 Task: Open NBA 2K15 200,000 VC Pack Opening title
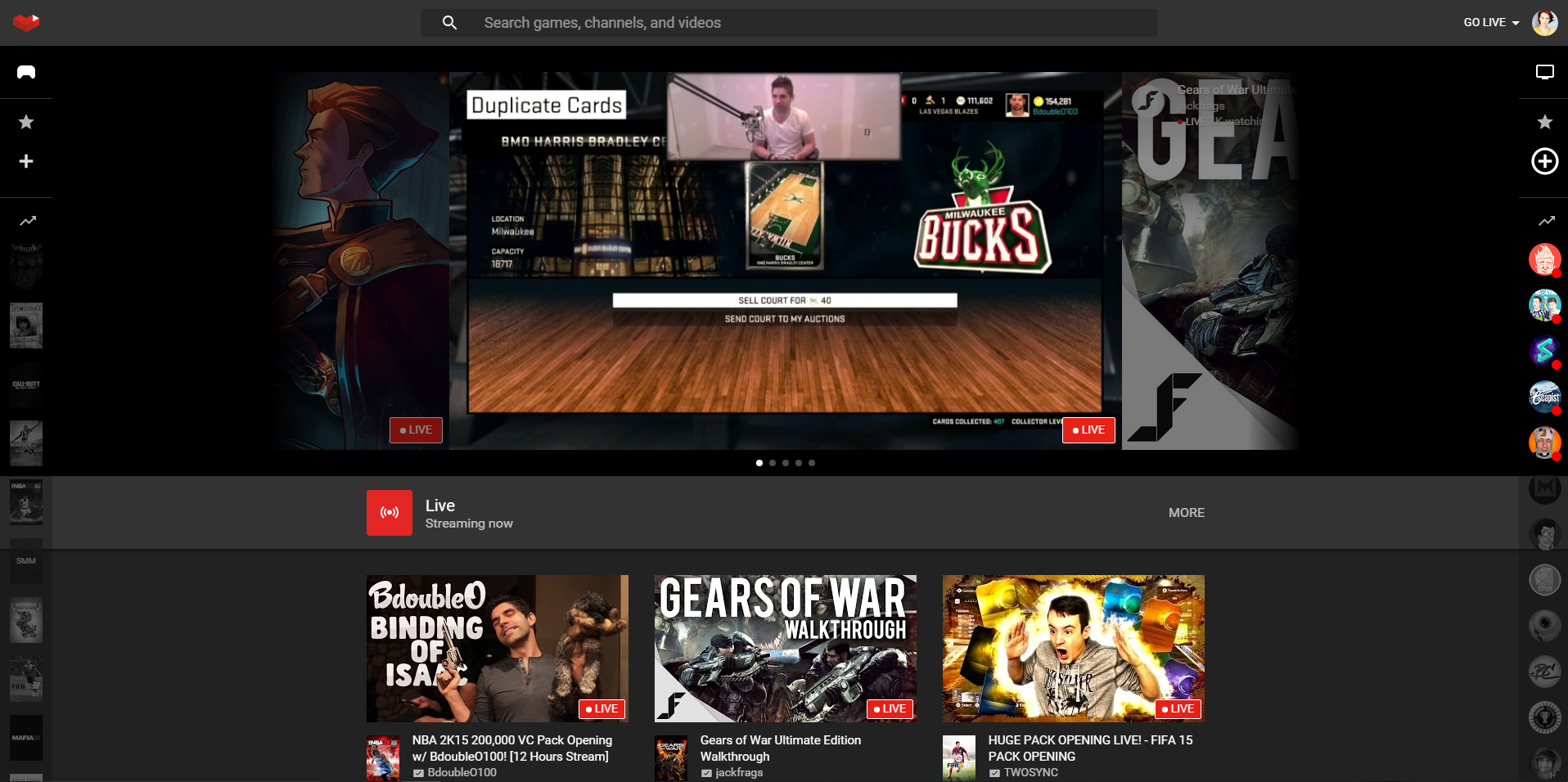point(512,748)
